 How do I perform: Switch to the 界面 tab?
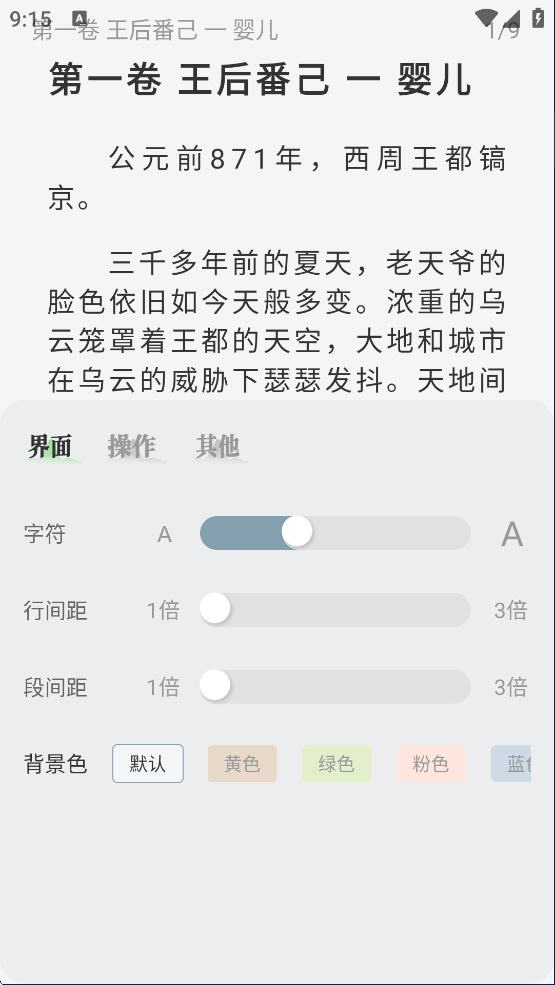coord(50,447)
